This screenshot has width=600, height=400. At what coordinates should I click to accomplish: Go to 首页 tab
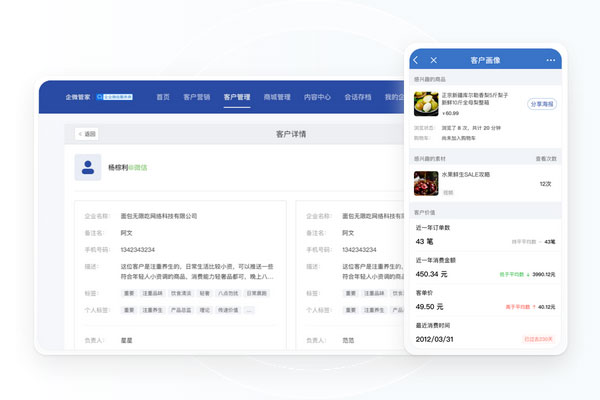[x=163, y=97]
